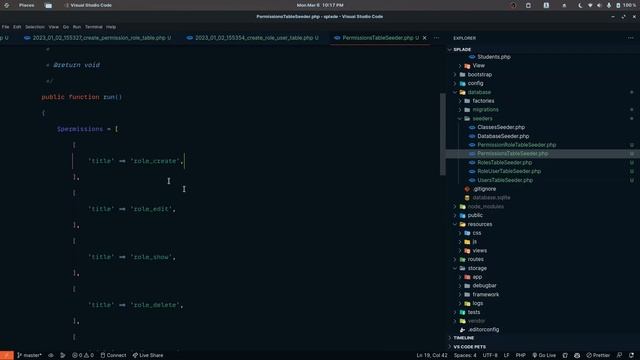This screenshot has height=360, width=640.
Task: Expand the View folder
Action: click(460, 66)
